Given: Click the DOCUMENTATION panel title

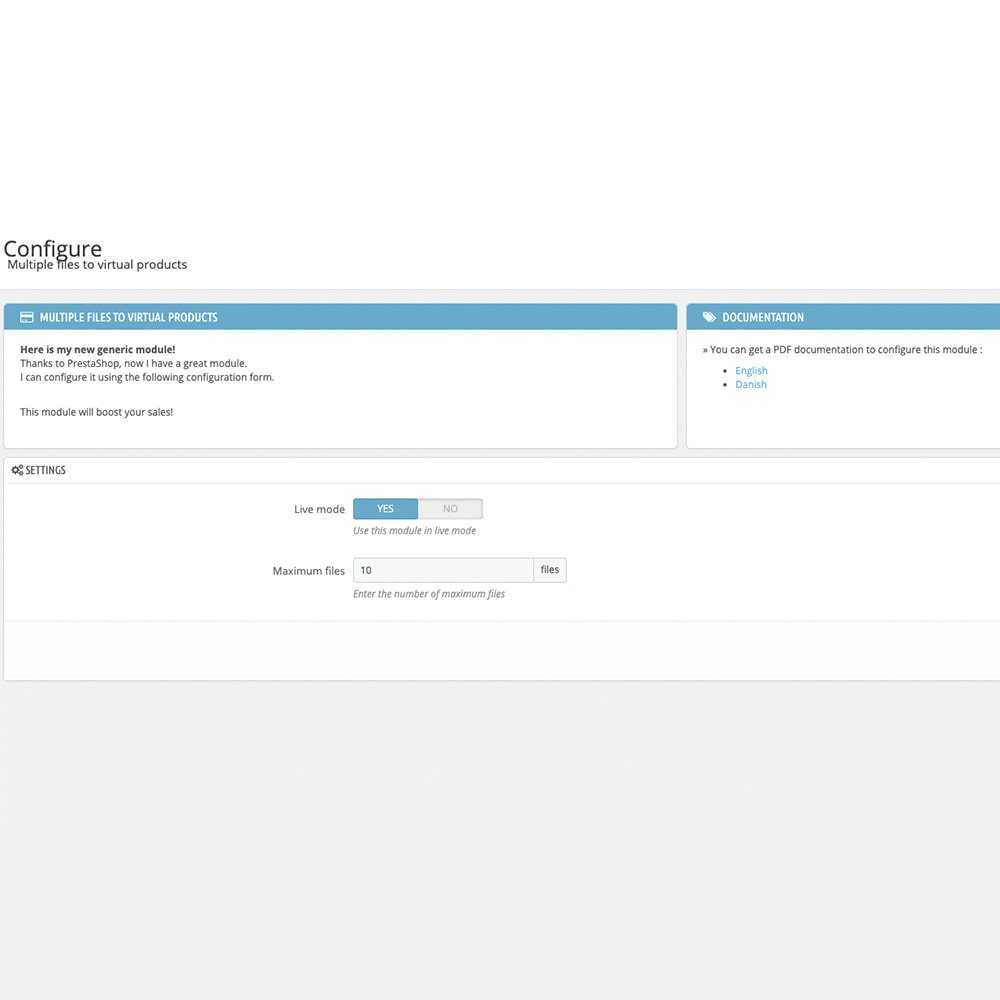Looking at the screenshot, I should pyautogui.click(x=763, y=317).
